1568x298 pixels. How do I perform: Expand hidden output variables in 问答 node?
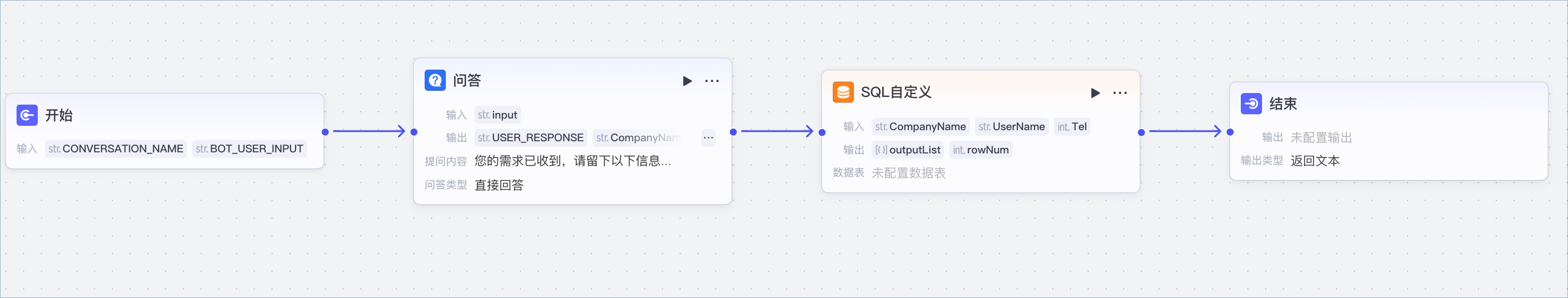(x=708, y=138)
